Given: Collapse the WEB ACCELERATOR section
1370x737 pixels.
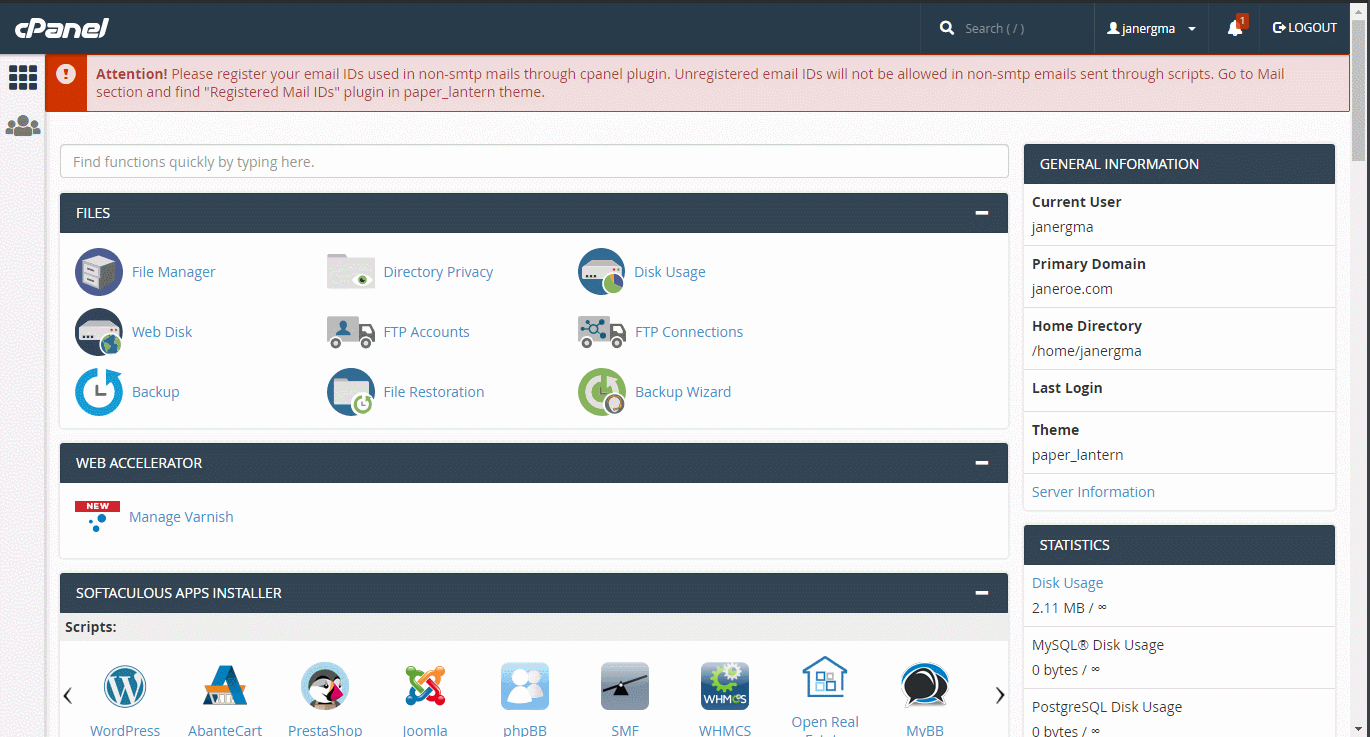Looking at the screenshot, I should click(982, 463).
